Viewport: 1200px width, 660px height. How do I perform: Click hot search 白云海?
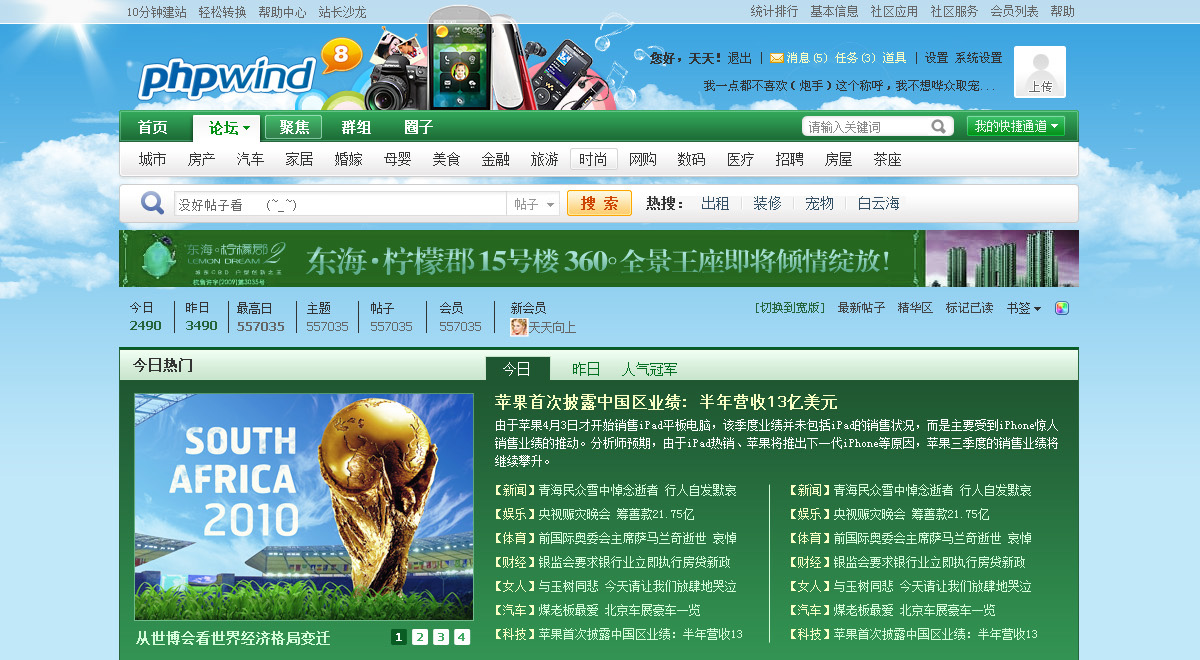pyautogui.click(x=878, y=203)
